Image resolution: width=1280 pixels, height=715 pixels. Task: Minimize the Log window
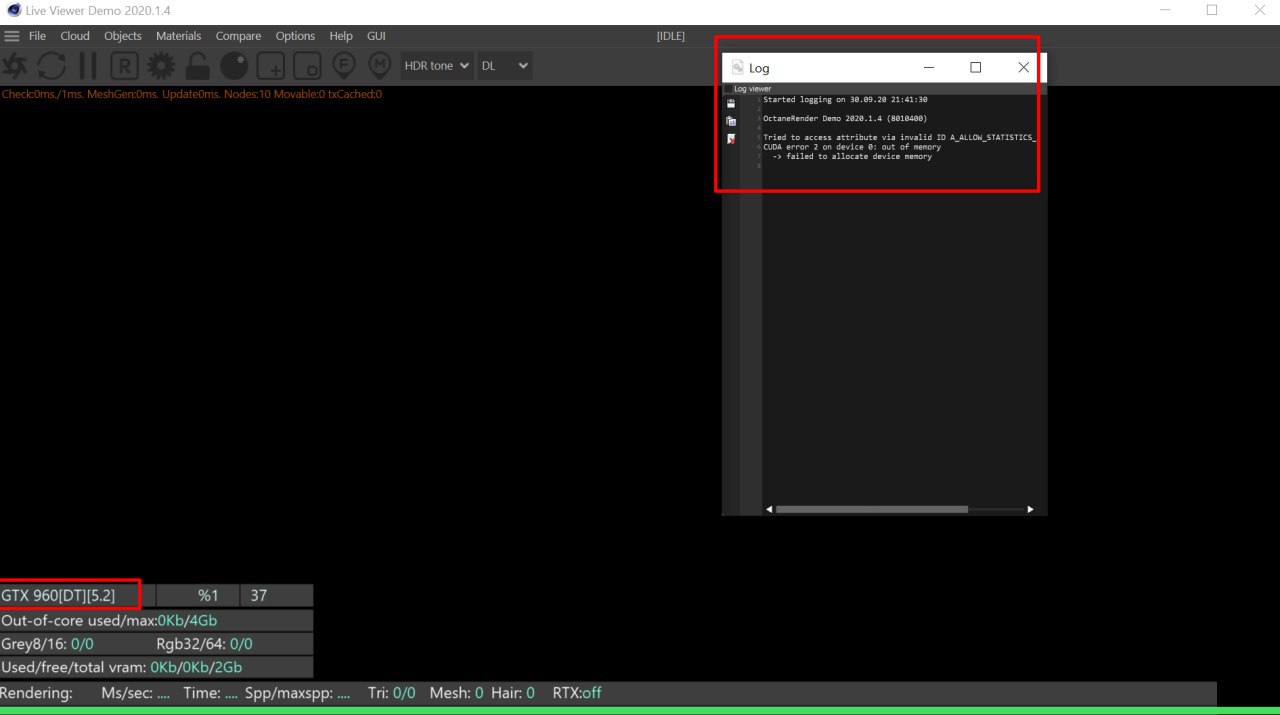click(929, 67)
